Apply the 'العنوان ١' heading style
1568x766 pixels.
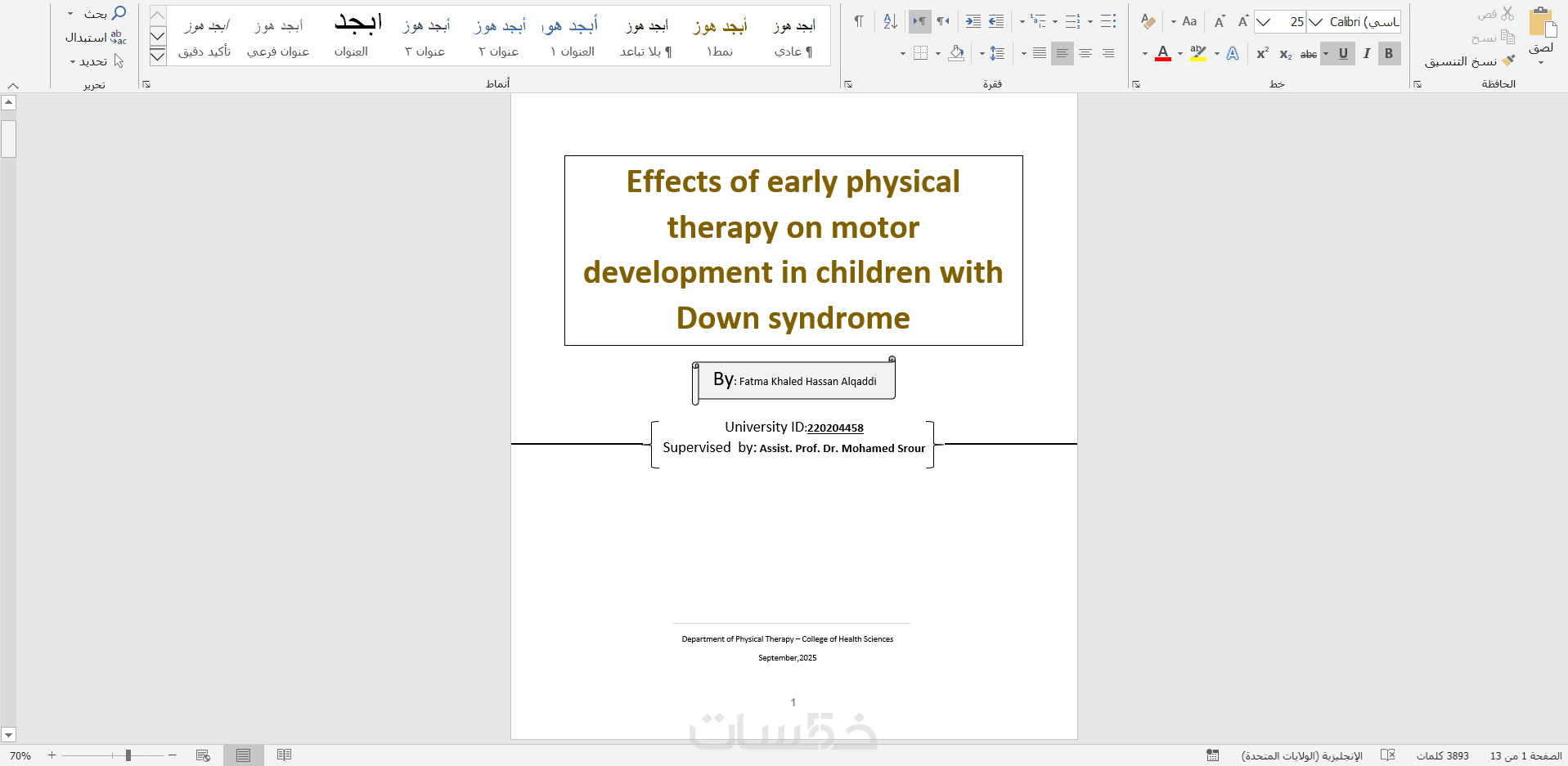[x=572, y=37]
